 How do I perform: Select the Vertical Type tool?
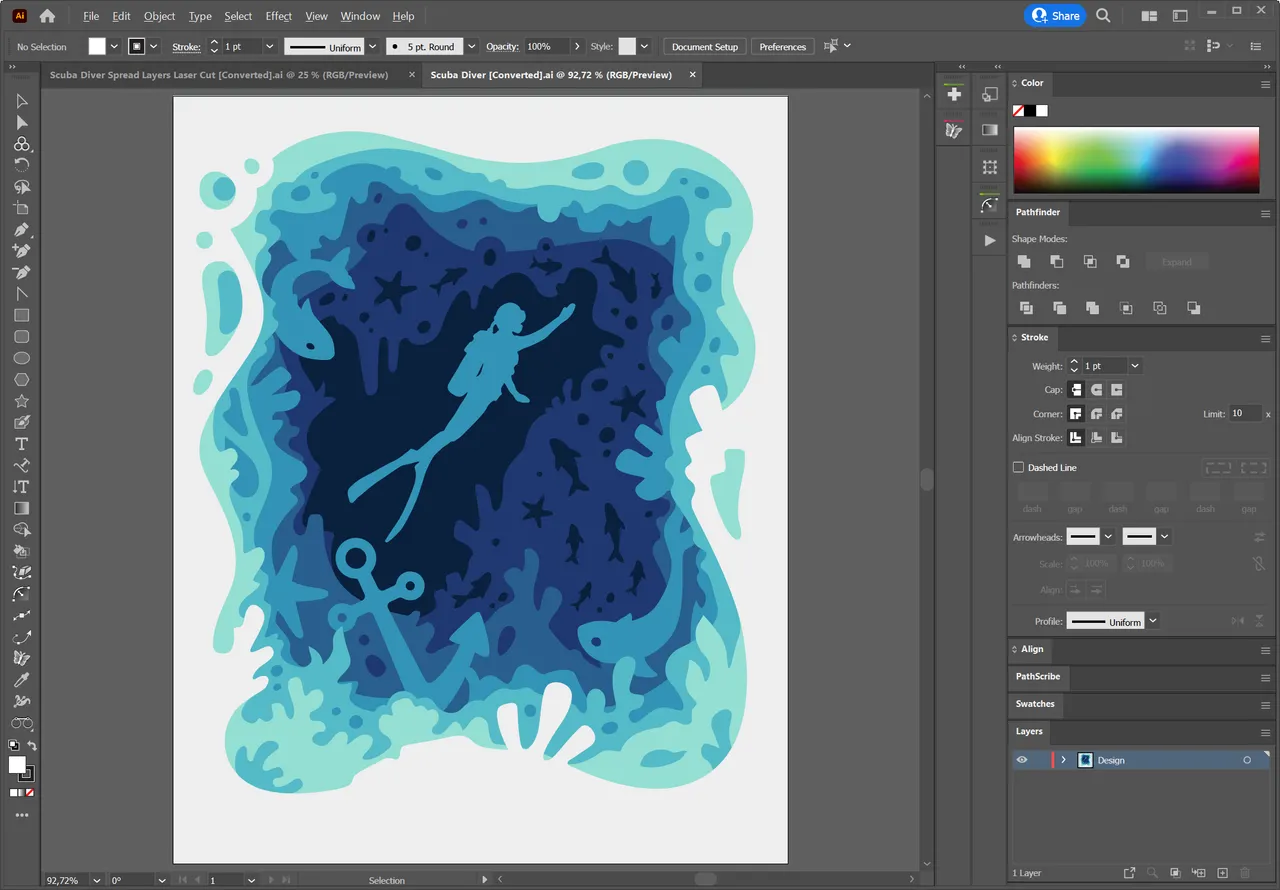point(22,487)
